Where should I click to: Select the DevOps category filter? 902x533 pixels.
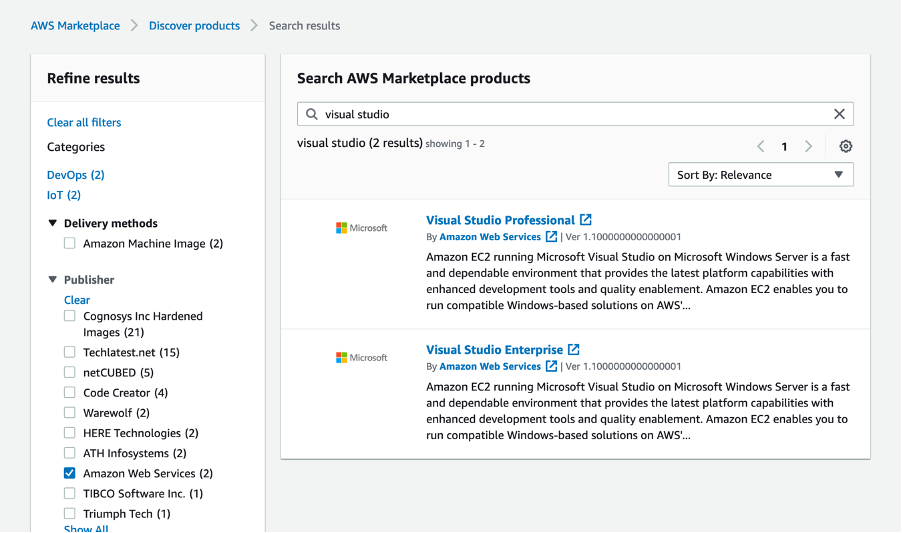click(x=76, y=175)
